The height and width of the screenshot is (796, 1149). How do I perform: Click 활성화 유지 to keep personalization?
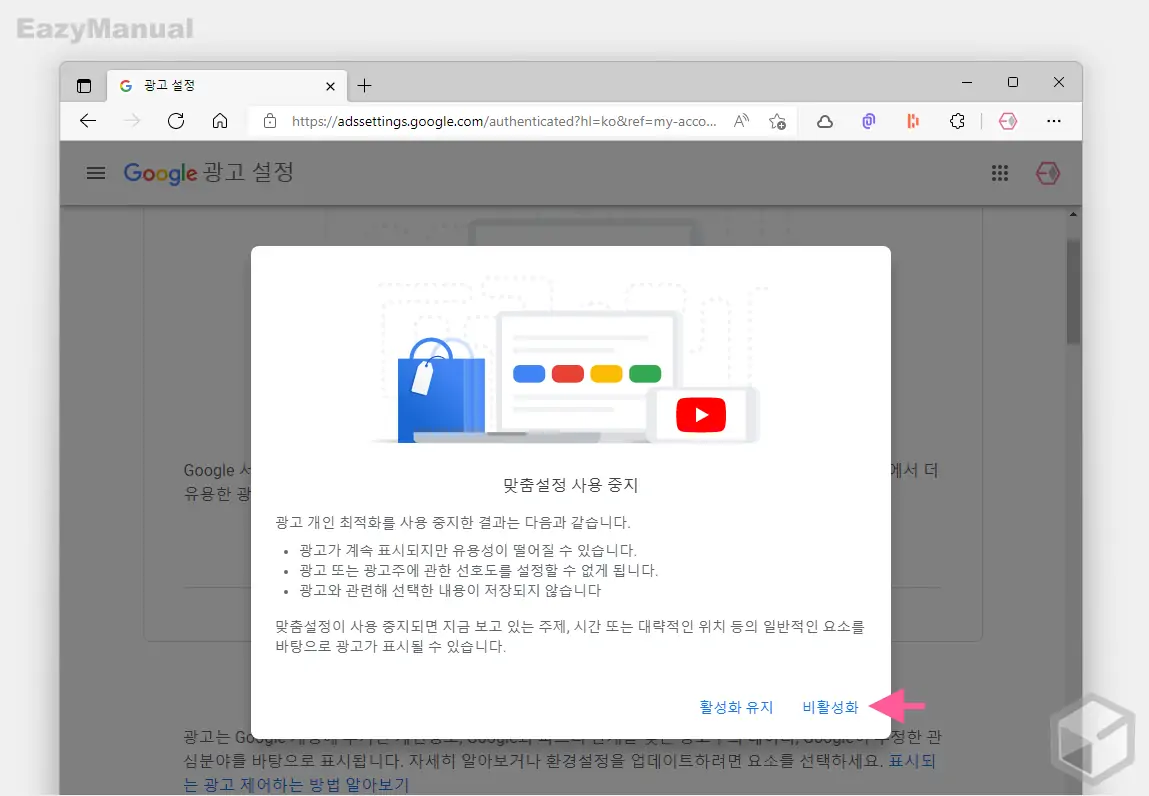(736, 707)
